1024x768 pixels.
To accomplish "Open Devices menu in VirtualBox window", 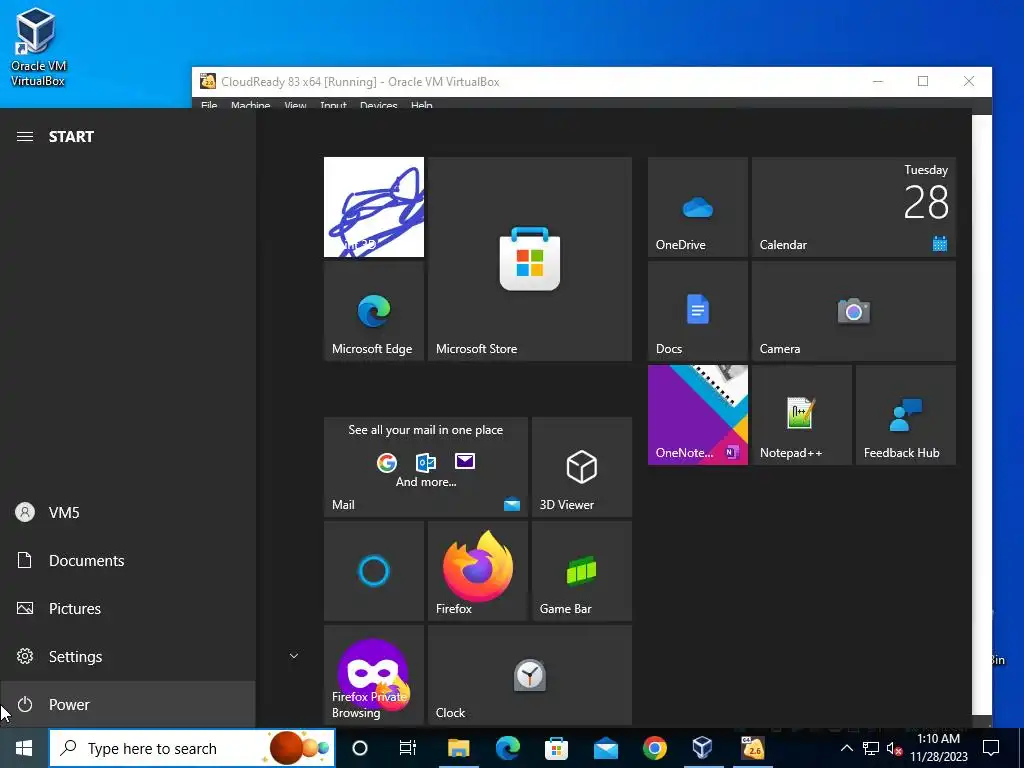I will [x=378, y=105].
